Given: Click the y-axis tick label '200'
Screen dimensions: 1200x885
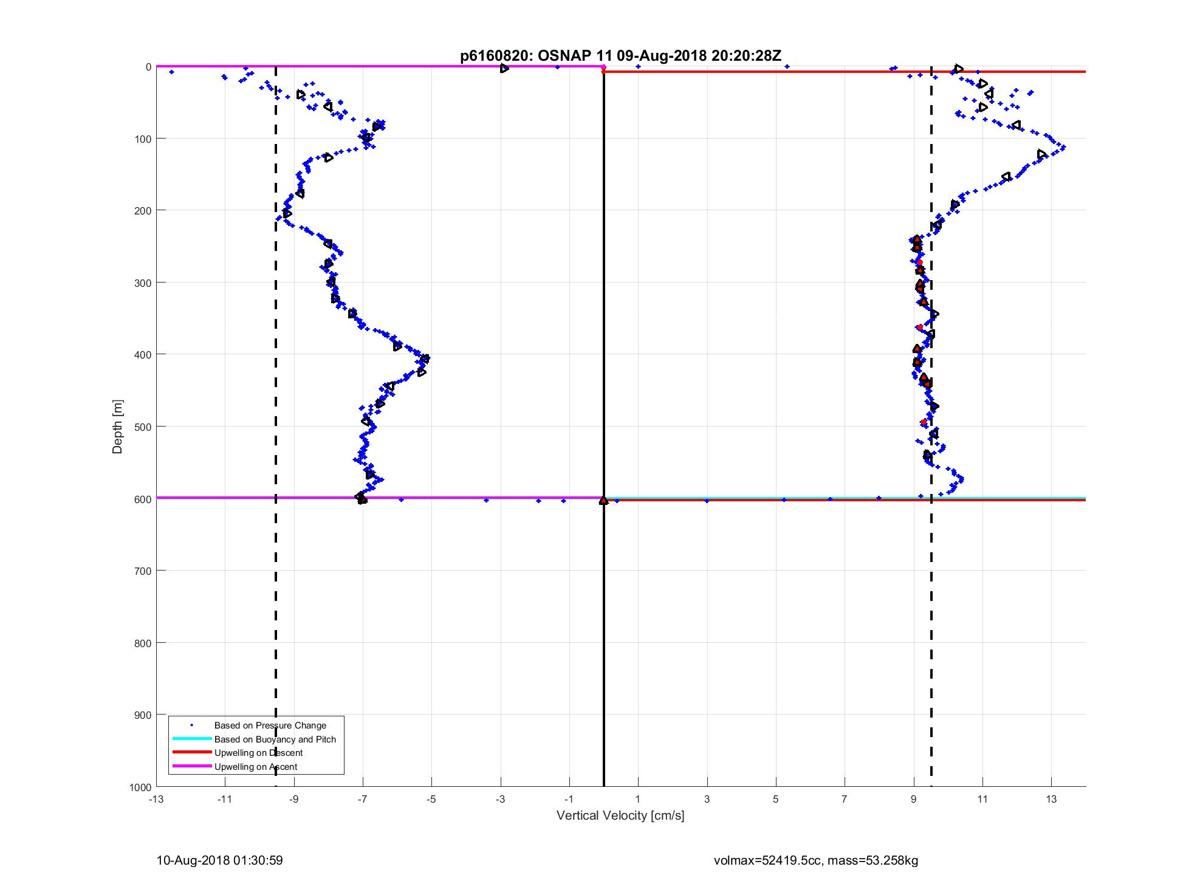Looking at the screenshot, I should 142,211.
